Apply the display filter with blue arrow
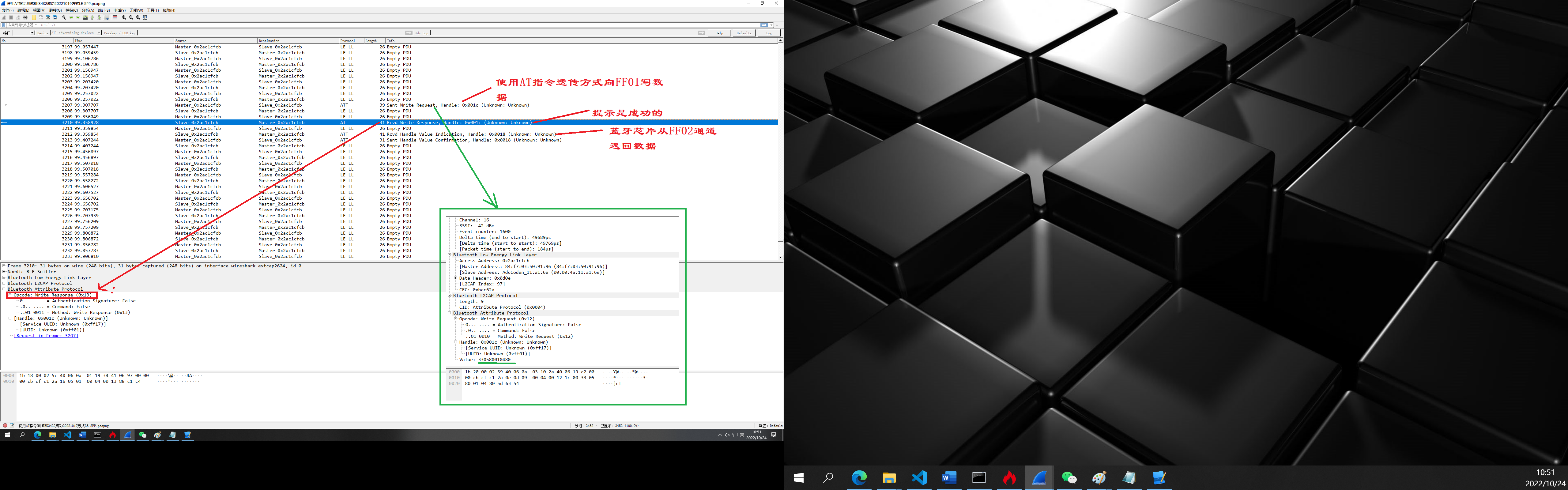The width and height of the screenshot is (1568, 490). coord(764,25)
